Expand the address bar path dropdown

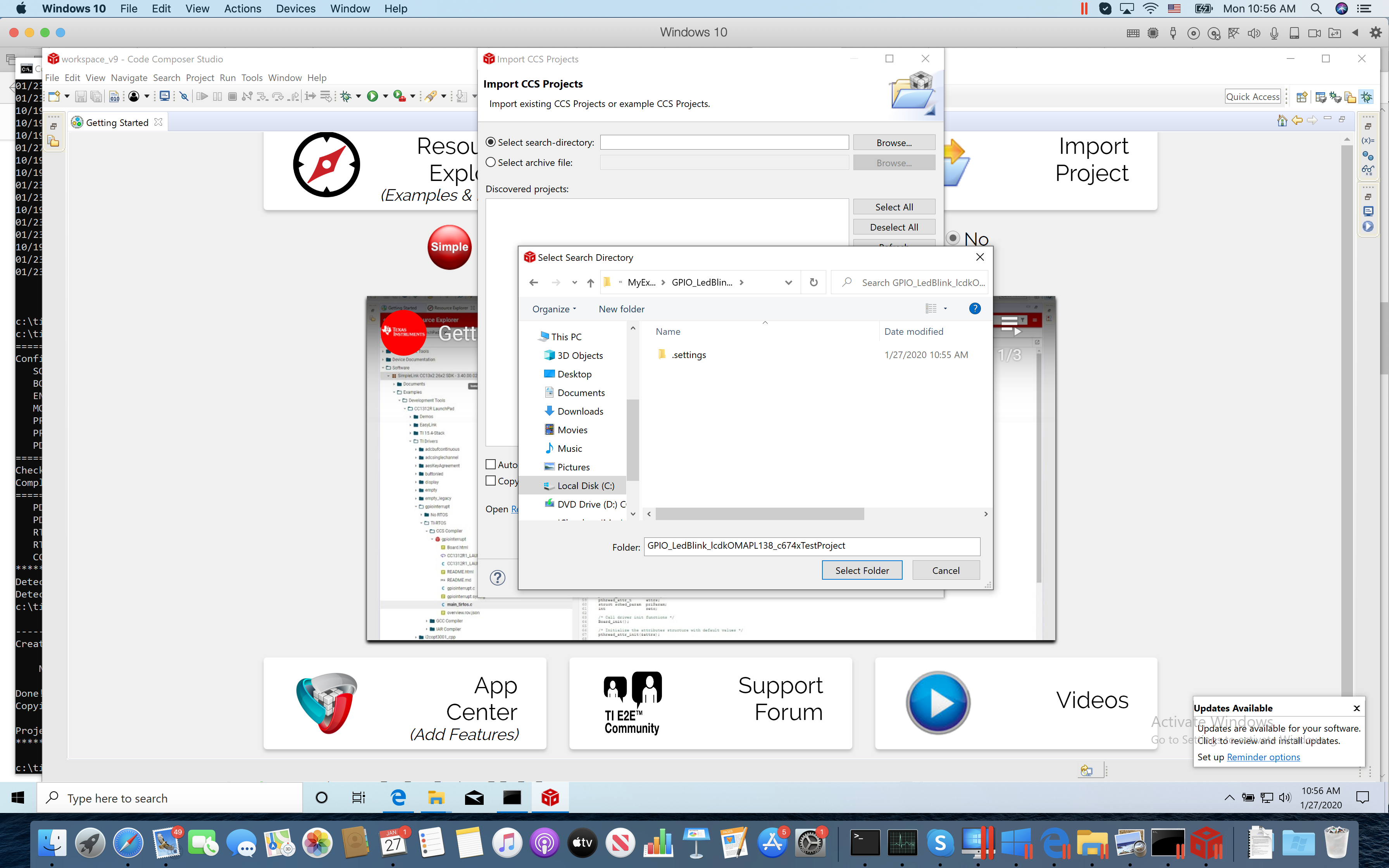coord(788,282)
